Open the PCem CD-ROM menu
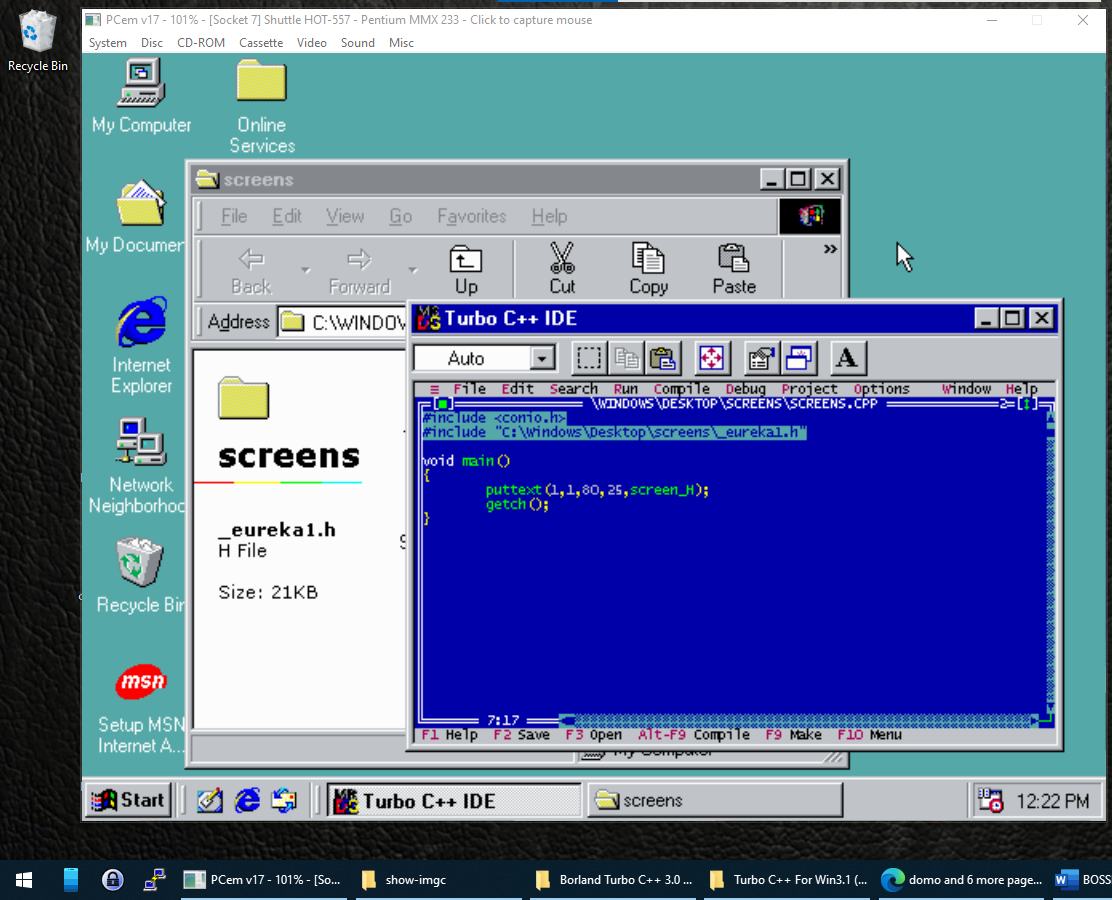The width and height of the screenshot is (1112, 900). pos(201,43)
